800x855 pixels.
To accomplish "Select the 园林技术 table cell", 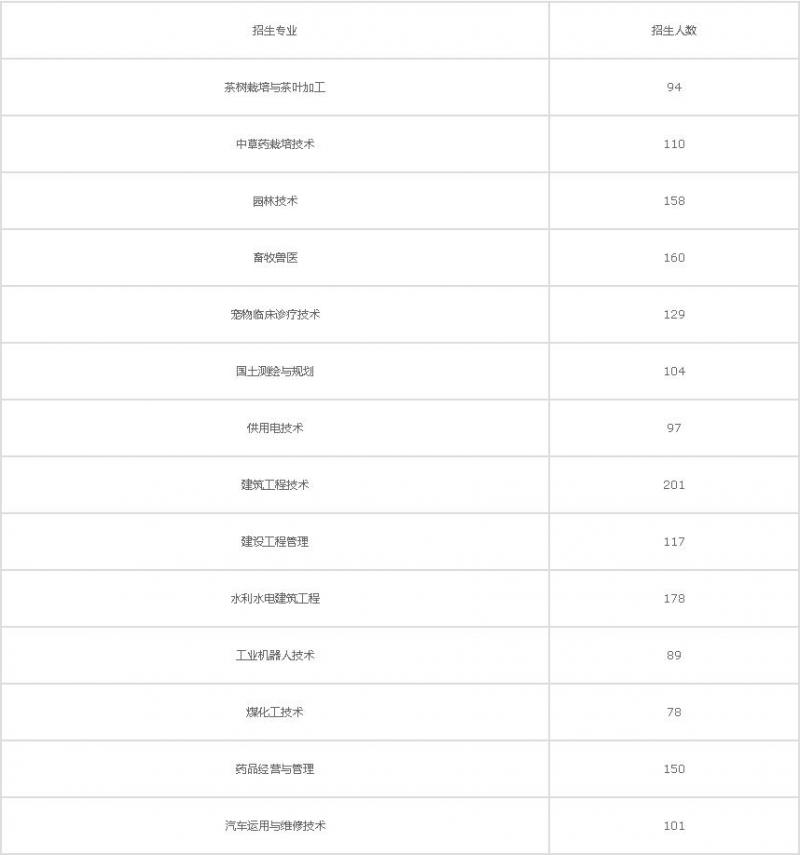I will [x=275, y=201].
